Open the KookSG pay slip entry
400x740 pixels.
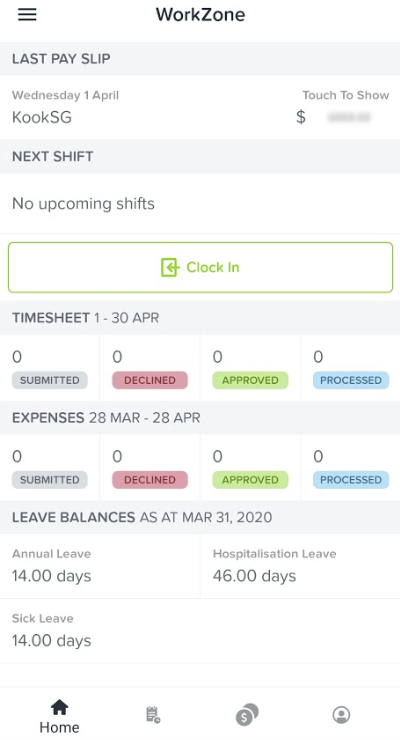pyautogui.click(x=200, y=107)
